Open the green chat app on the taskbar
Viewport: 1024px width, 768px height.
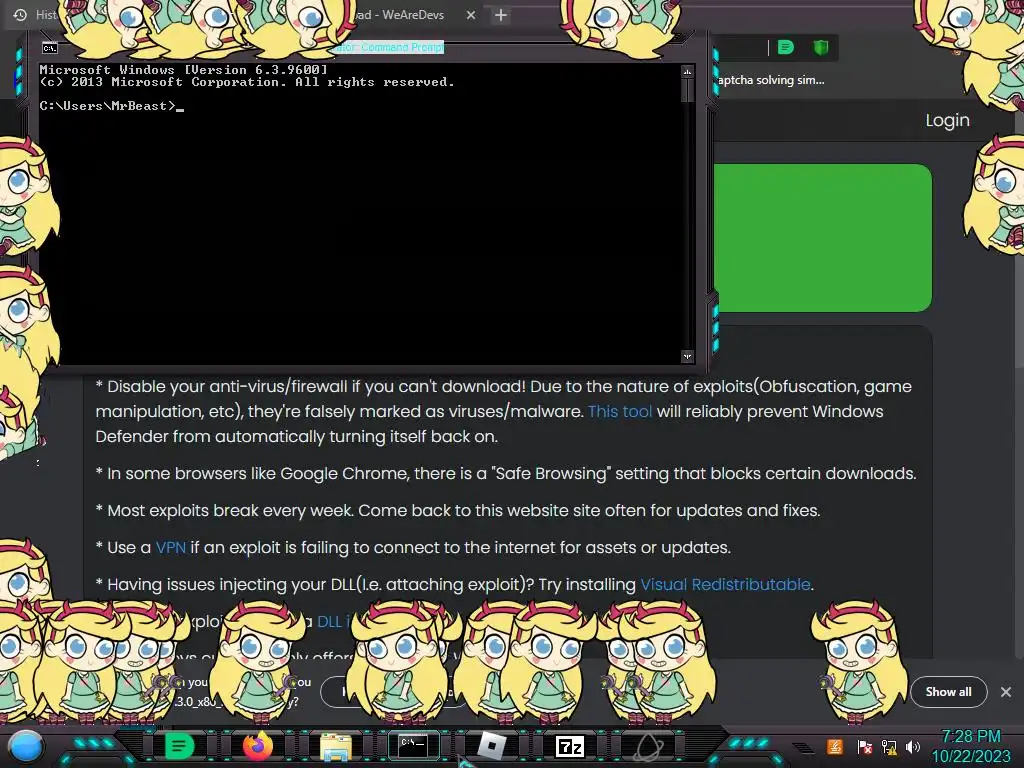(x=179, y=746)
